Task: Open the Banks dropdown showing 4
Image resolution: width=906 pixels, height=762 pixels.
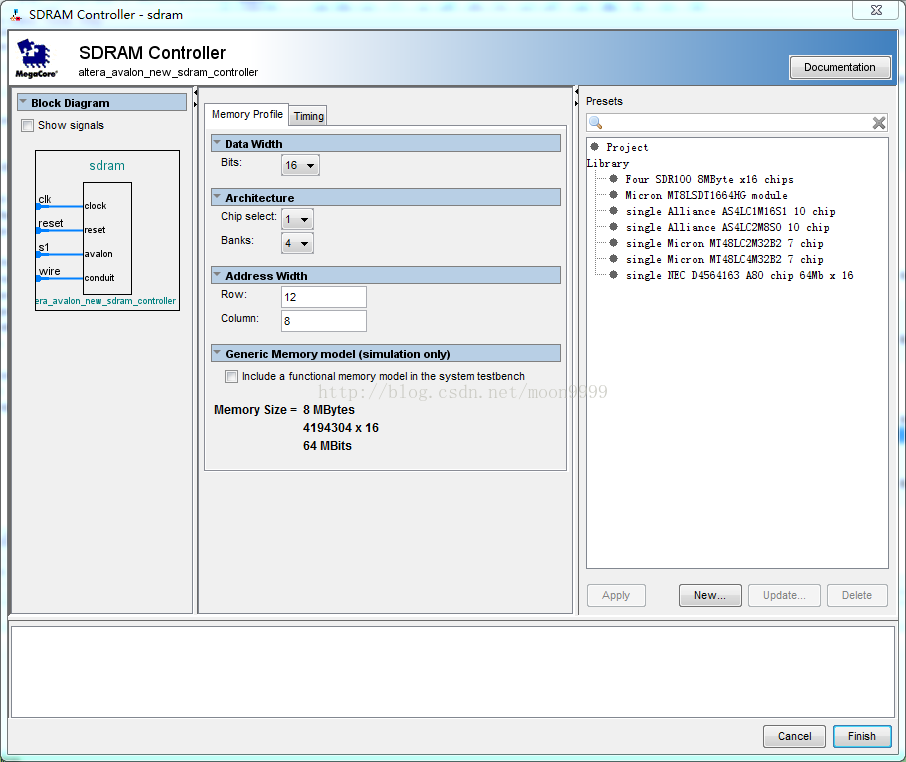Action: point(297,243)
